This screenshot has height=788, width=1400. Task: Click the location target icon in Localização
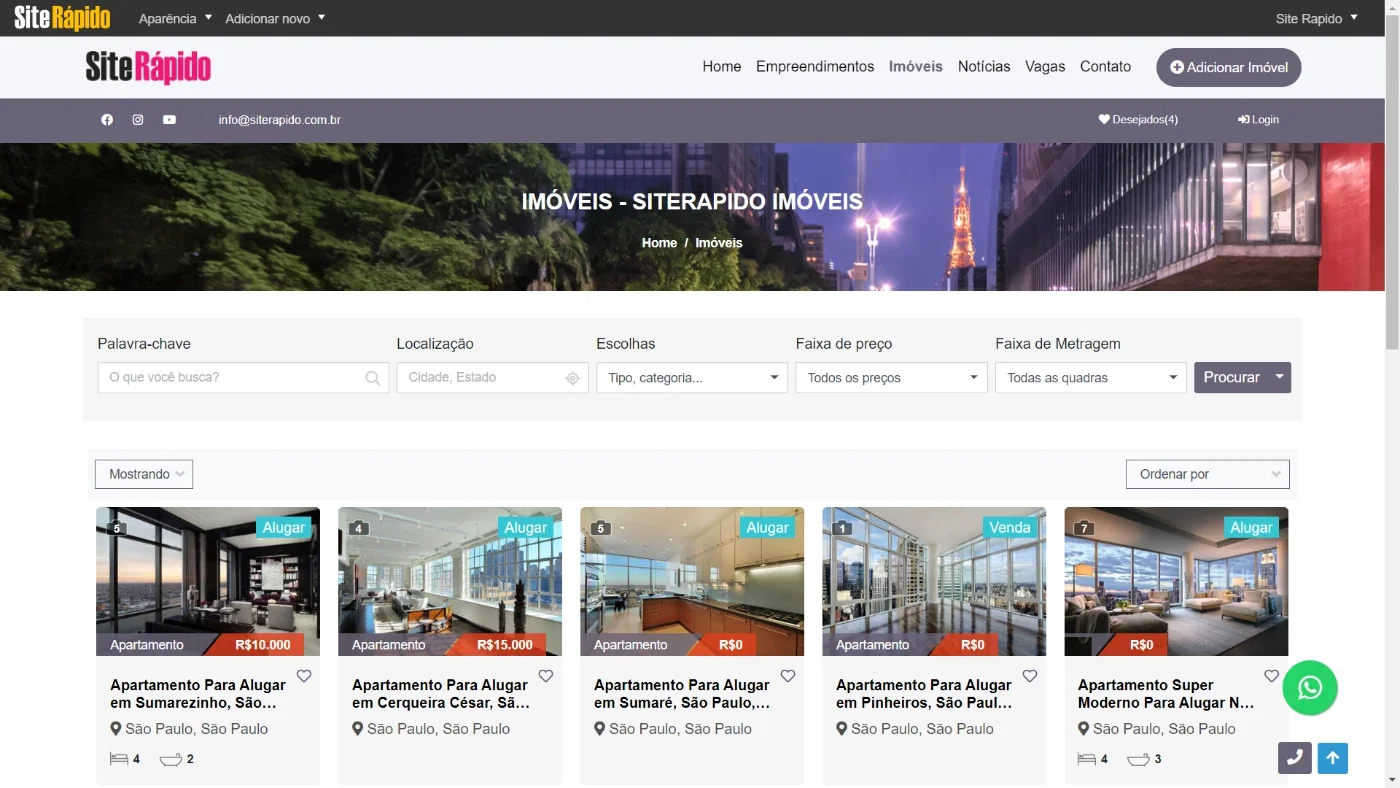[x=573, y=378]
